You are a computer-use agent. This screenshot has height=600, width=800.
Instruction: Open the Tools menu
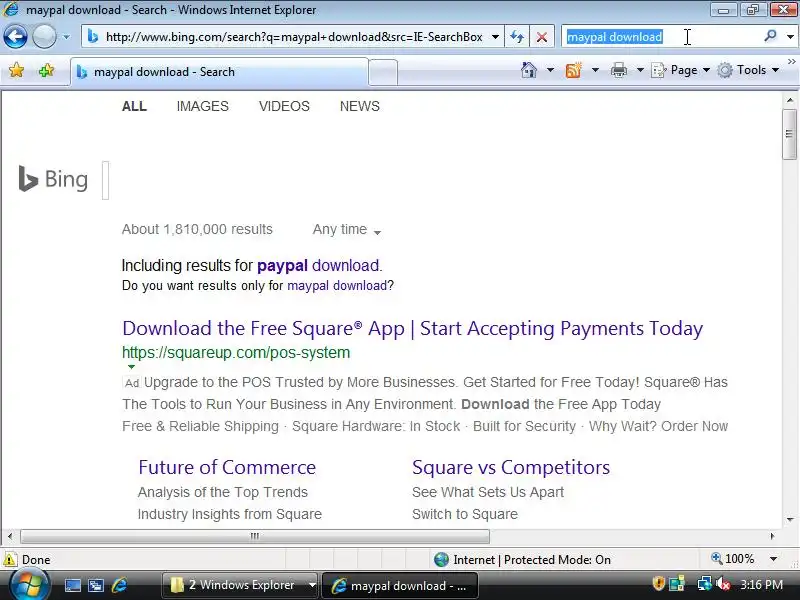coord(748,70)
